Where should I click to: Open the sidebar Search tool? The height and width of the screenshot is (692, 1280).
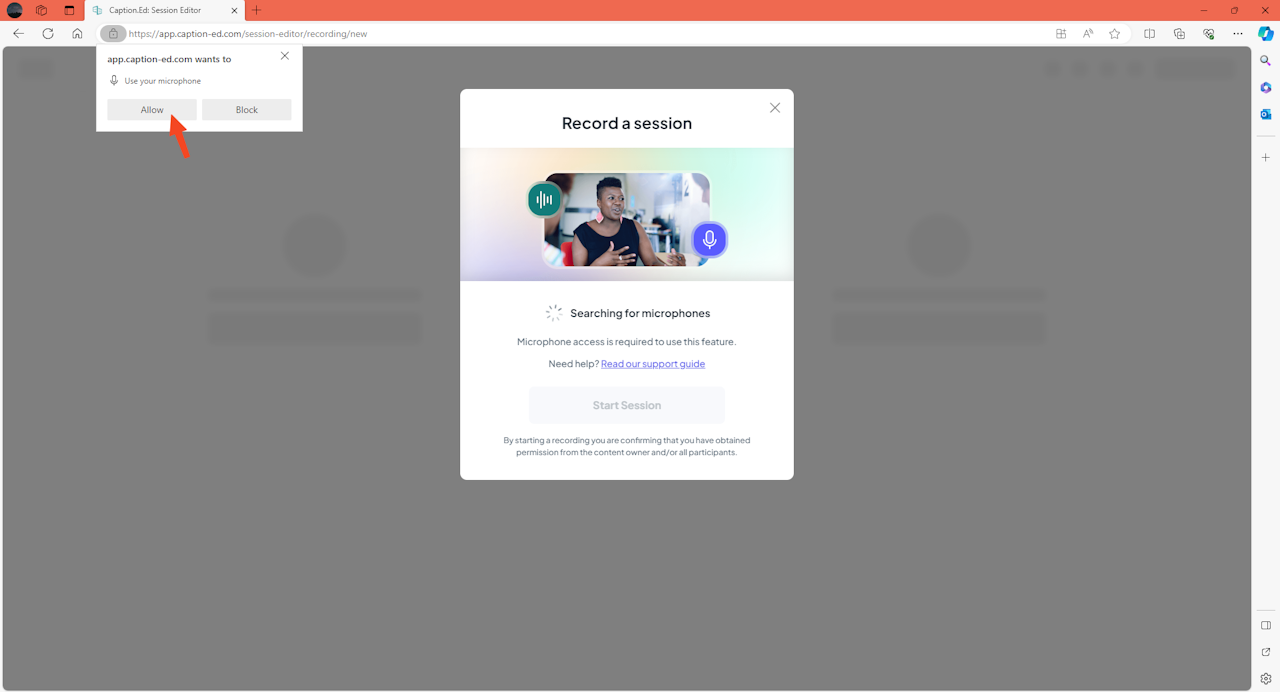coord(1266,61)
